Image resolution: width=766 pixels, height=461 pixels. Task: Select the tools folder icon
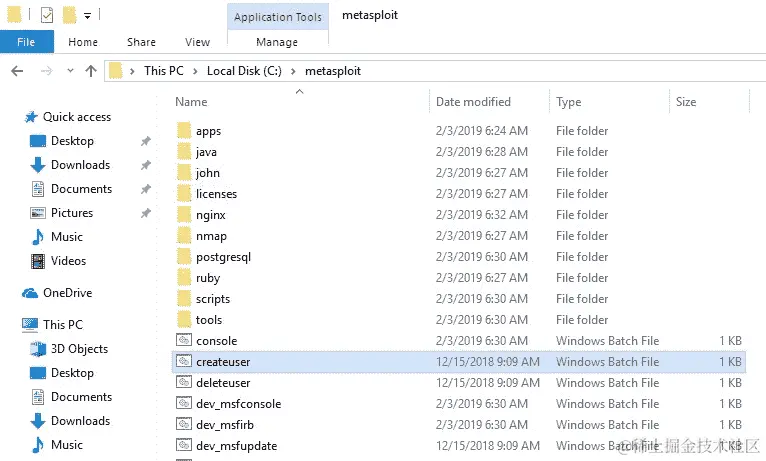point(184,319)
